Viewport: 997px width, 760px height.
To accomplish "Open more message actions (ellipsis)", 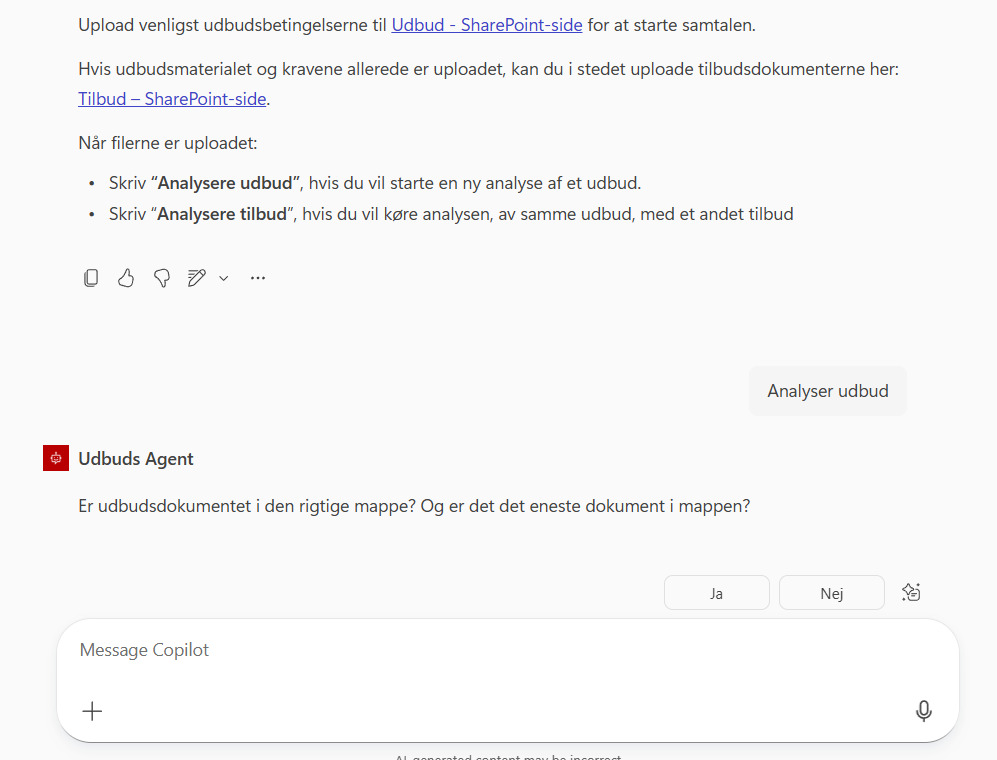I will 257,277.
